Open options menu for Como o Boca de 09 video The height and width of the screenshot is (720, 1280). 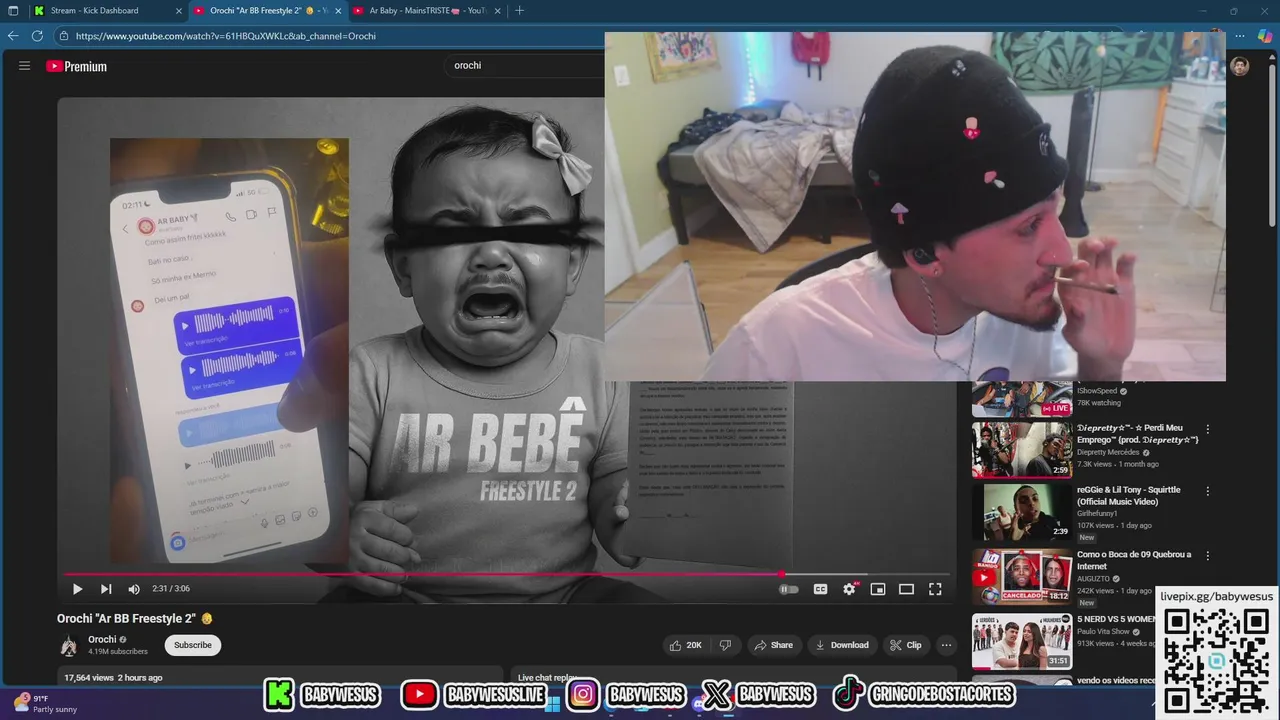pyautogui.click(x=1207, y=555)
